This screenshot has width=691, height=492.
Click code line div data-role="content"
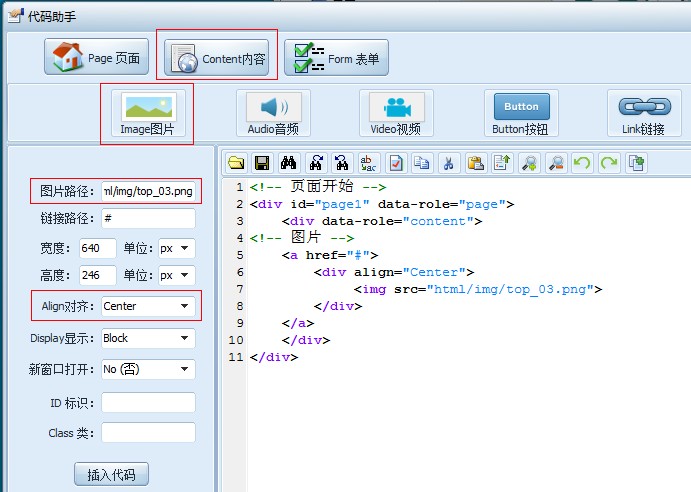tap(382, 221)
